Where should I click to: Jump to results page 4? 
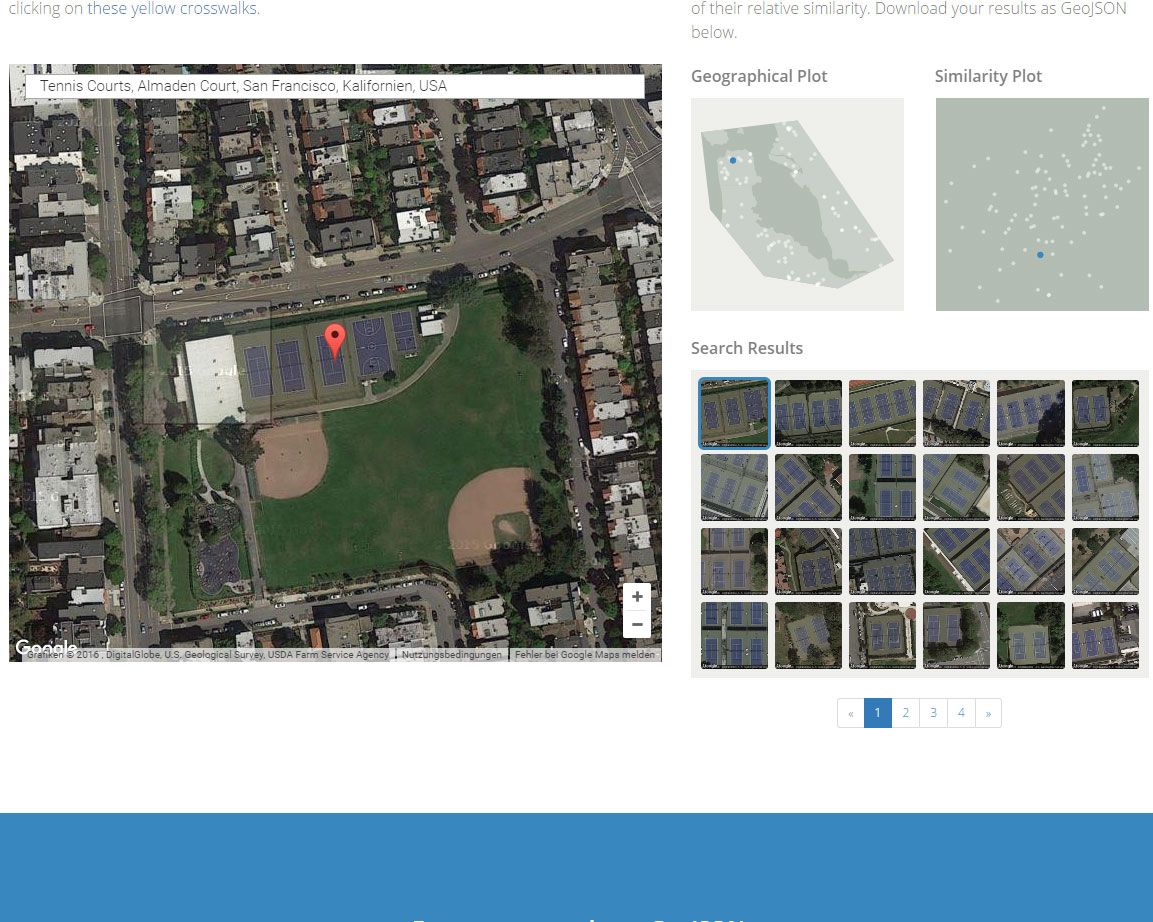click(x=961, y=713)
